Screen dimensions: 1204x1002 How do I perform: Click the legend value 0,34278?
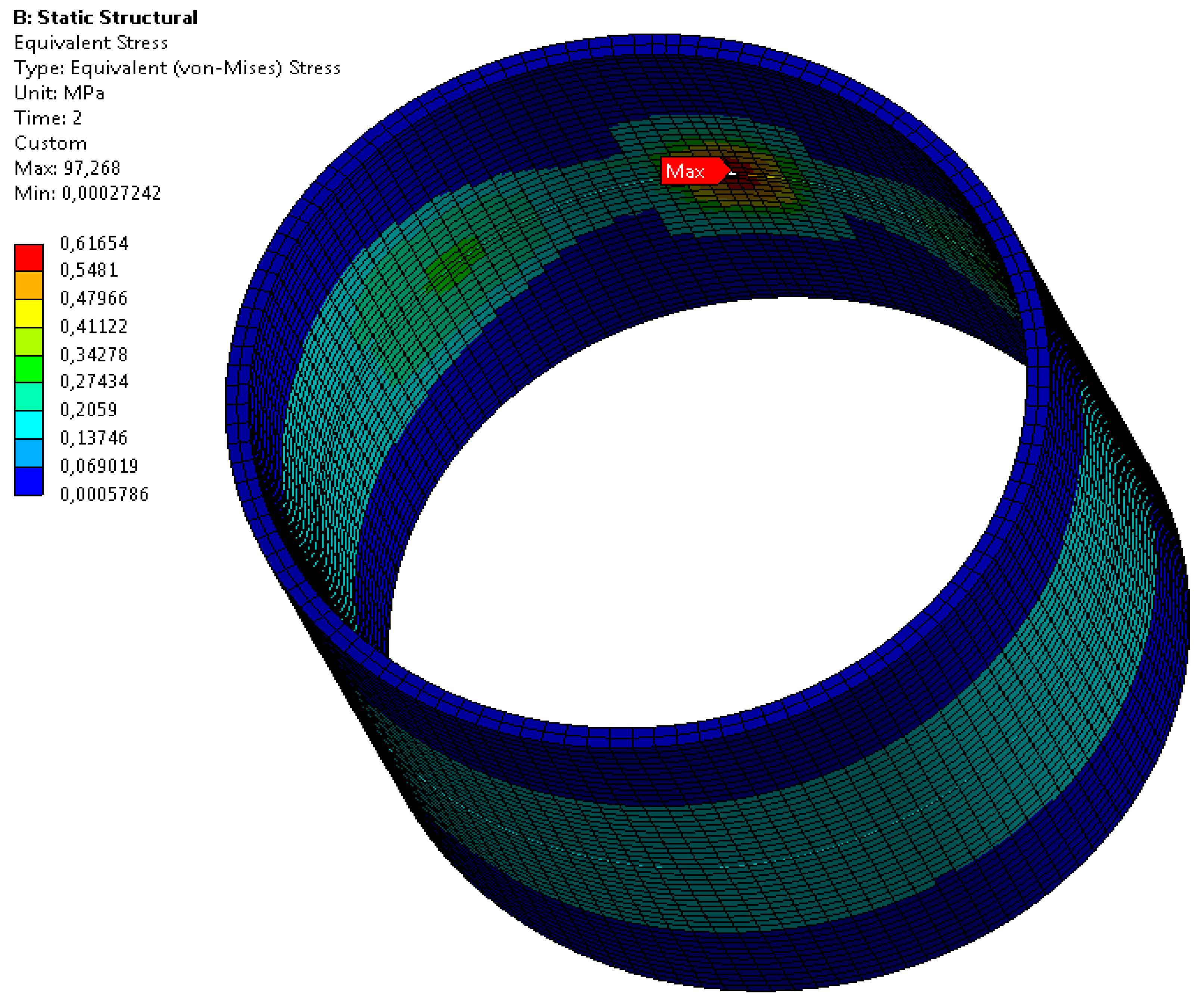(x=94, y=355)
